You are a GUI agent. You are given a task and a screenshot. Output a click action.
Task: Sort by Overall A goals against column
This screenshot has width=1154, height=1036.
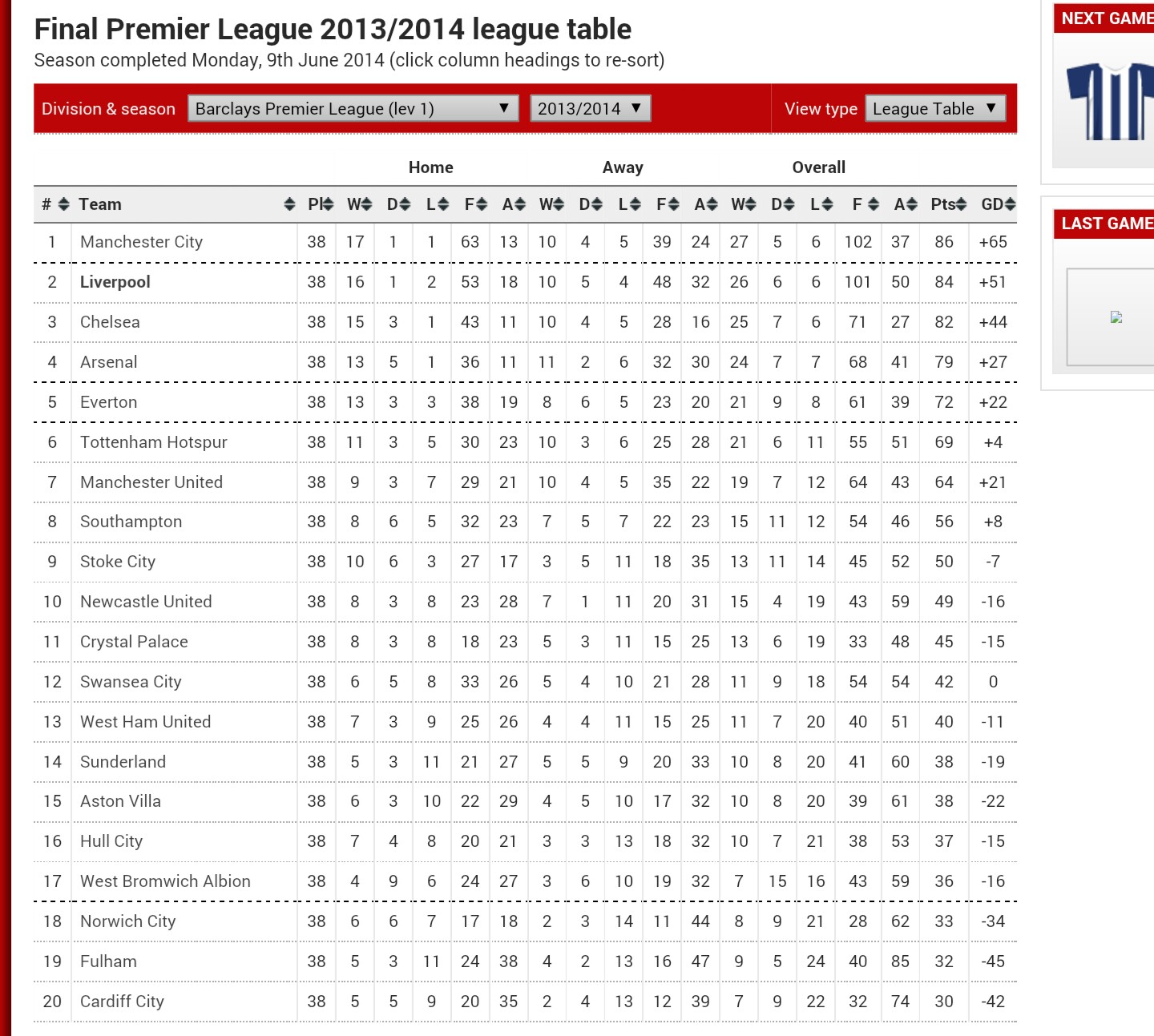pos(906,204)
